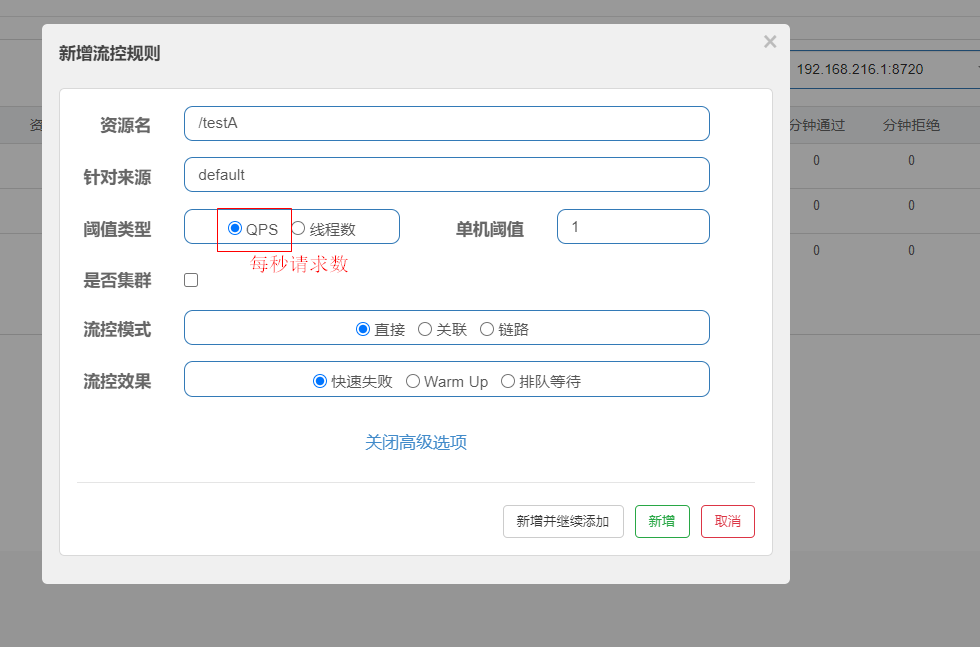Screen dimensions: 980x647
Task: Click the 关闭高级选项 link
Action: click(416, 441)
